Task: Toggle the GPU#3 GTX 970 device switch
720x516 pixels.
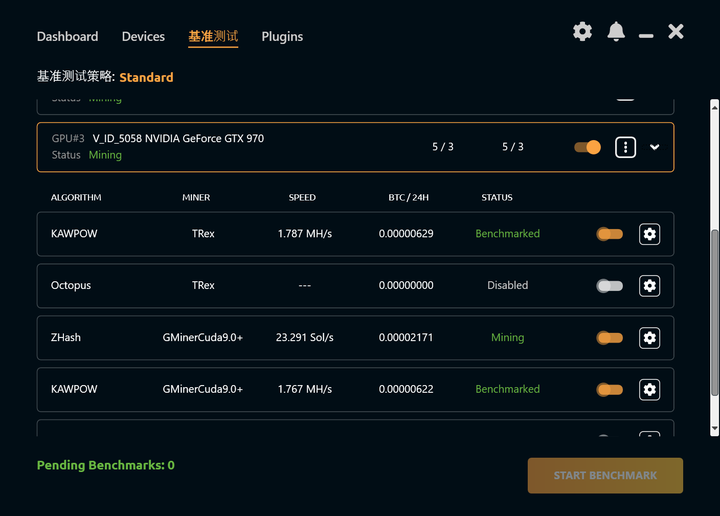Action: (587, 147)
